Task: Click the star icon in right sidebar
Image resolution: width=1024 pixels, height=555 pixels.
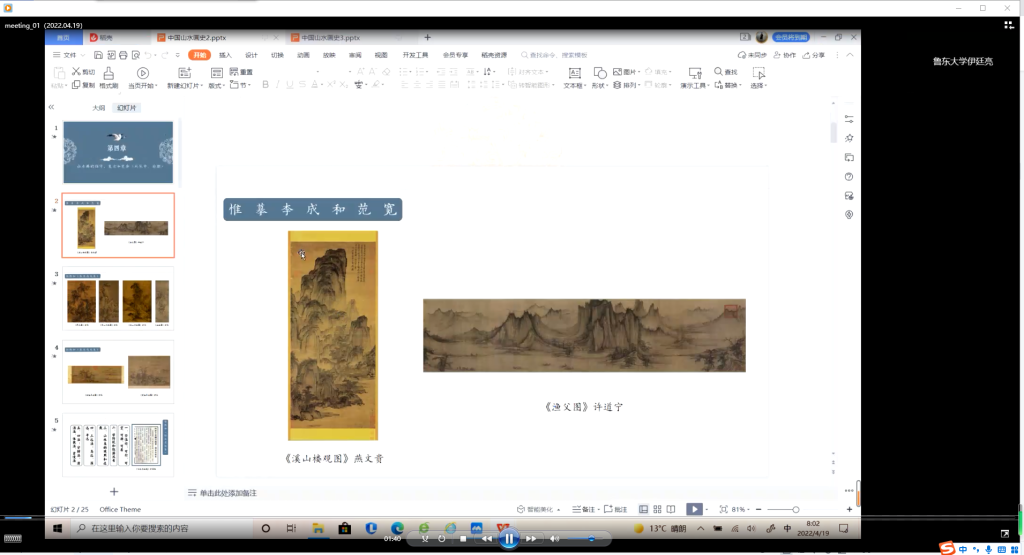Action: tap(849, 138)
